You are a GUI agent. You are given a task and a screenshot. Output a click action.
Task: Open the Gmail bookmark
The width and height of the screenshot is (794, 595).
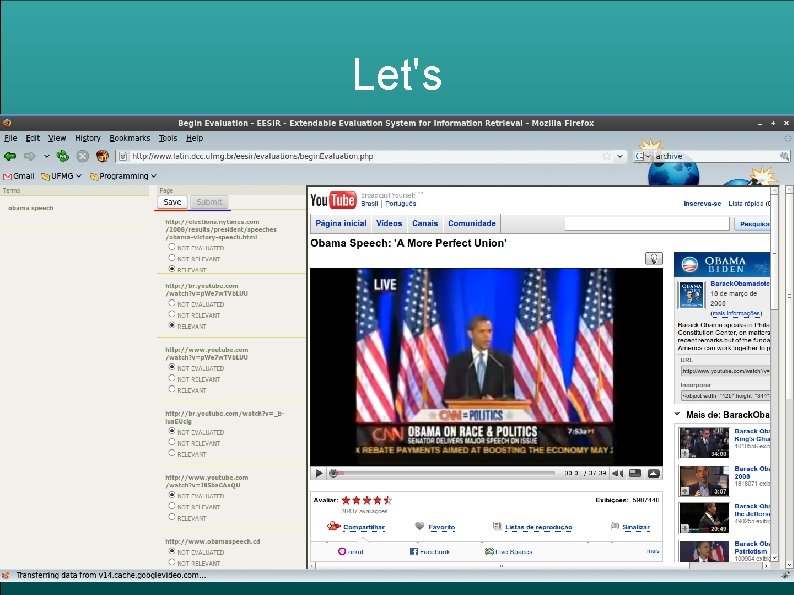[x=19, y=176]
